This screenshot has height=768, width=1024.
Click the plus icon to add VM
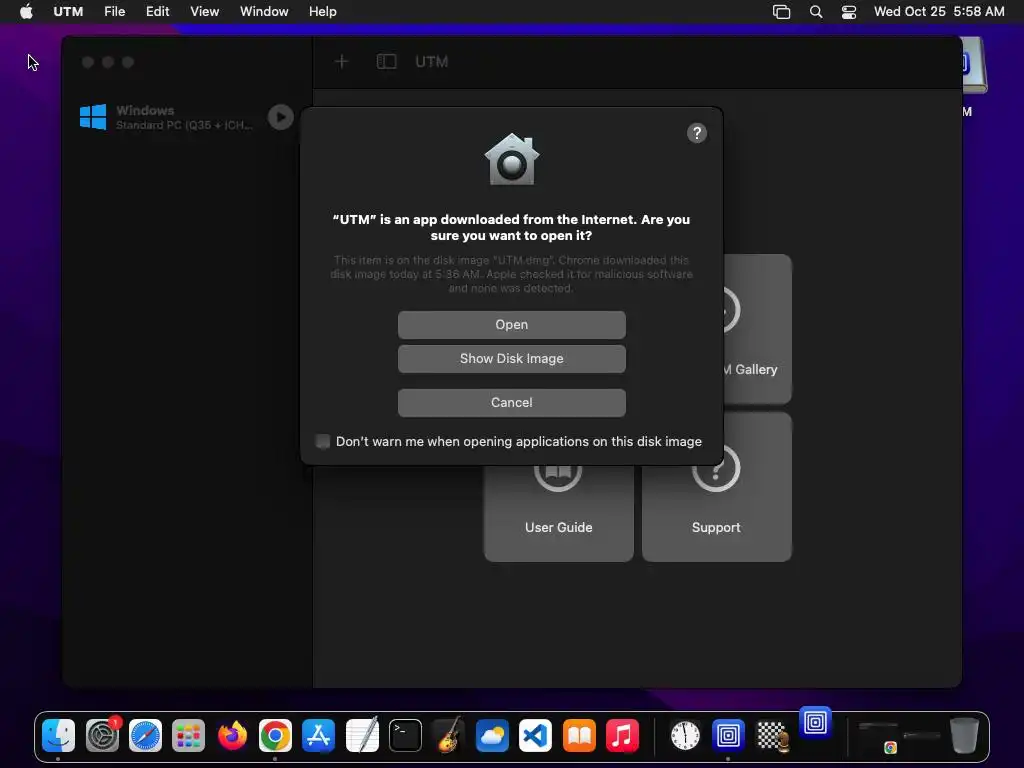(342, 61)
